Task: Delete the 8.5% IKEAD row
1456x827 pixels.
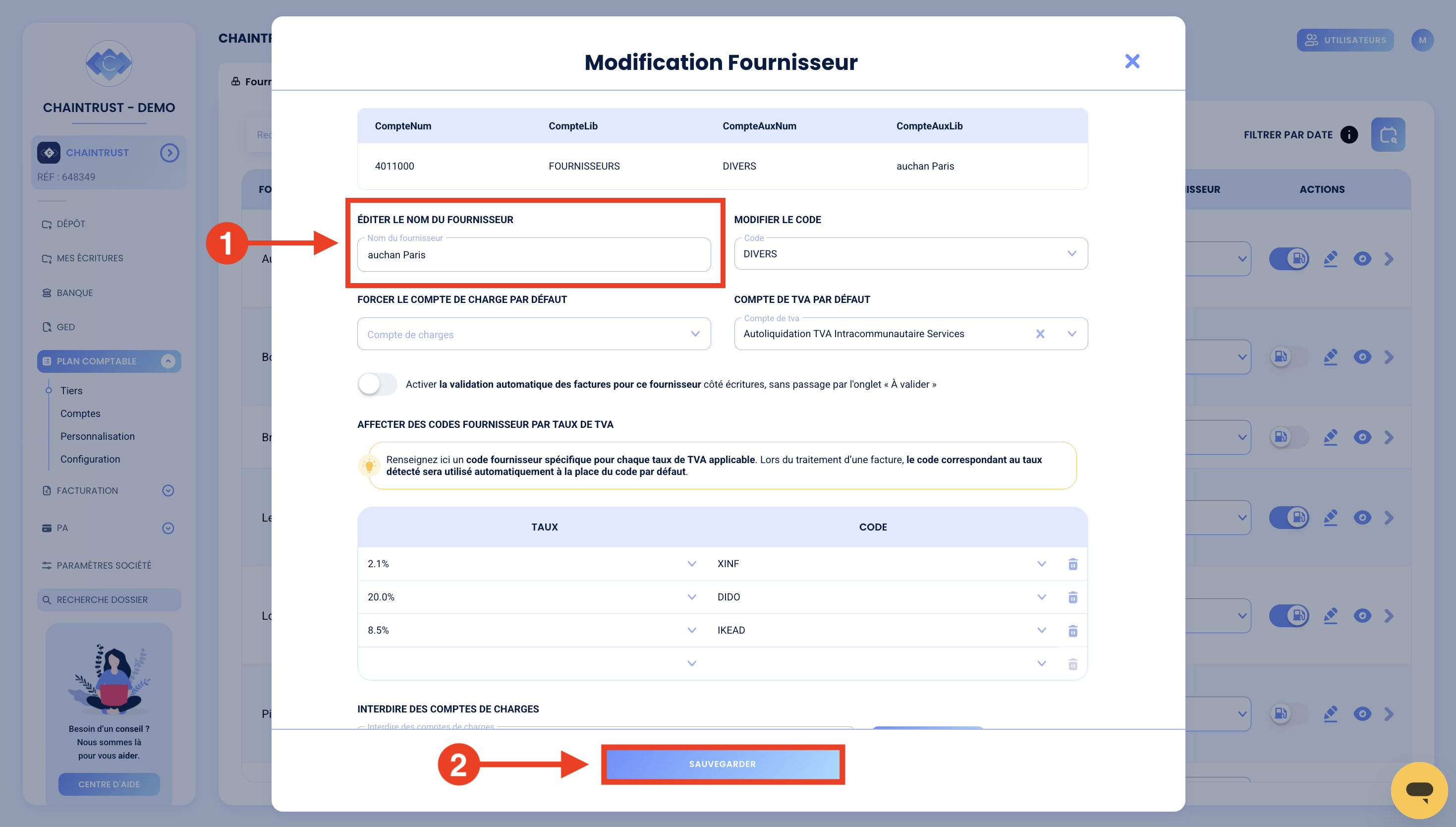Action: tap(1072, 631)
